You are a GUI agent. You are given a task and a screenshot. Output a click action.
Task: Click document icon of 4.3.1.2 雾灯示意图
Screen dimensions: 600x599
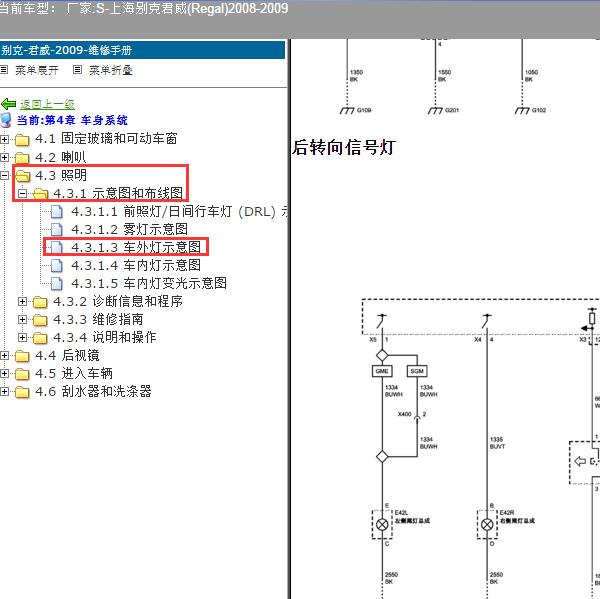point(57,229)
